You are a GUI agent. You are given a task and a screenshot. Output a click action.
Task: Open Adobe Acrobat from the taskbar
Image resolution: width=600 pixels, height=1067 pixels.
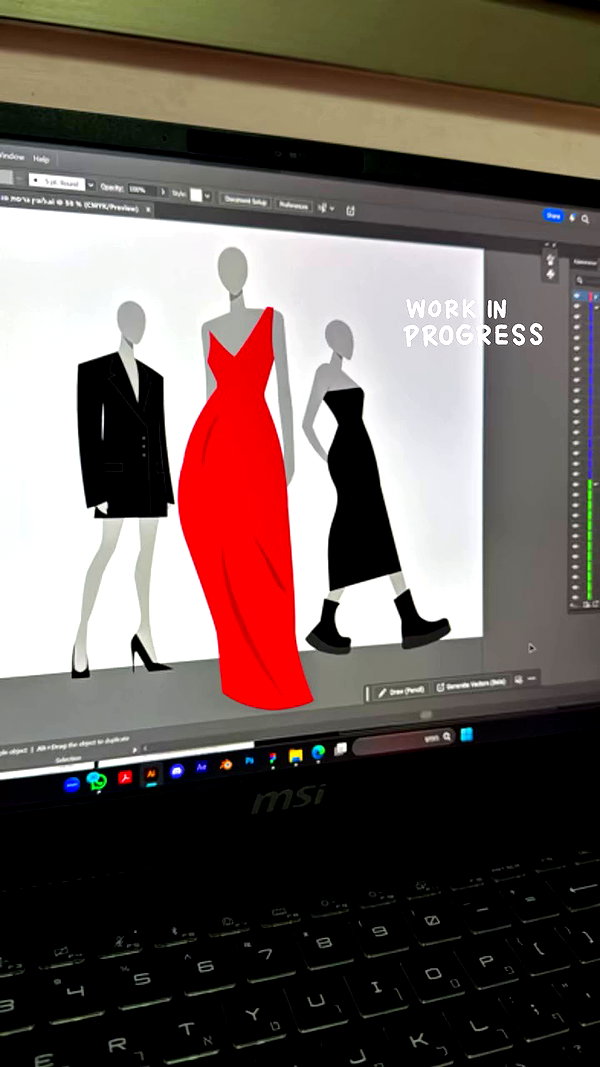[124, 777]
